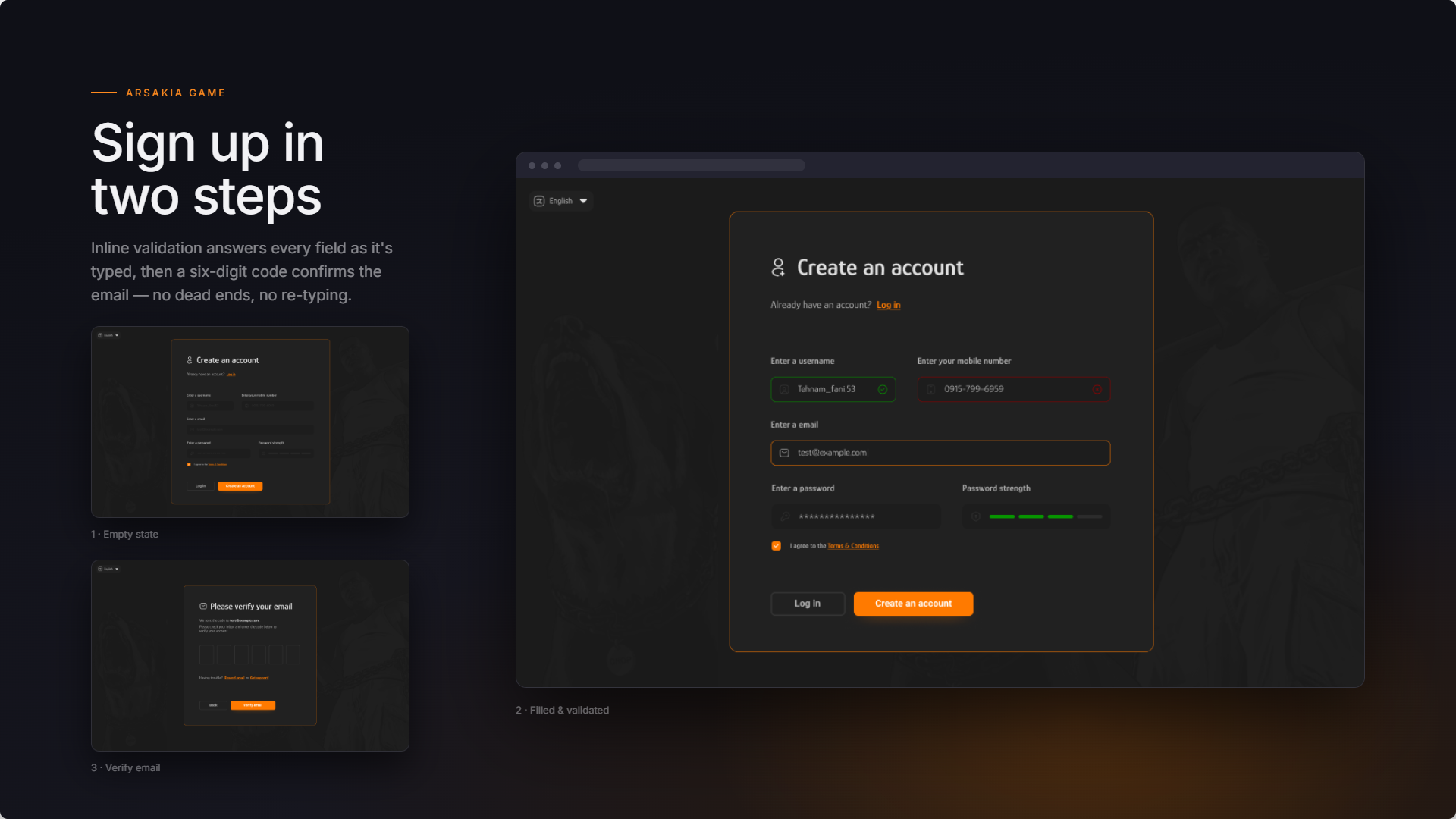Click the Back button in the Verify email thumbnail
This screenshot has height=819, width=1456.
pyautogui.click(x=213, y=705)
